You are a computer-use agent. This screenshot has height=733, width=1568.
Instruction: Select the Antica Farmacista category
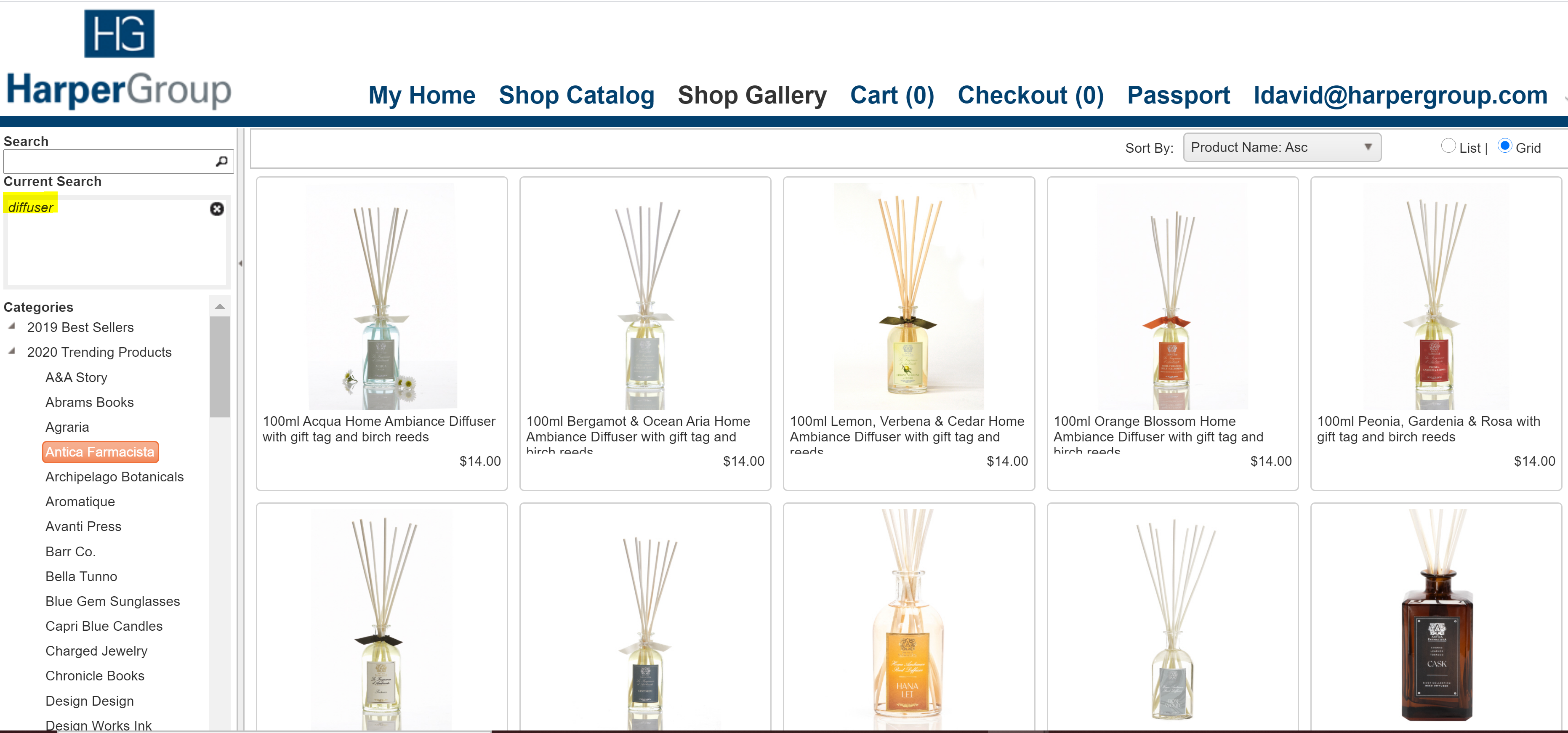100,452
